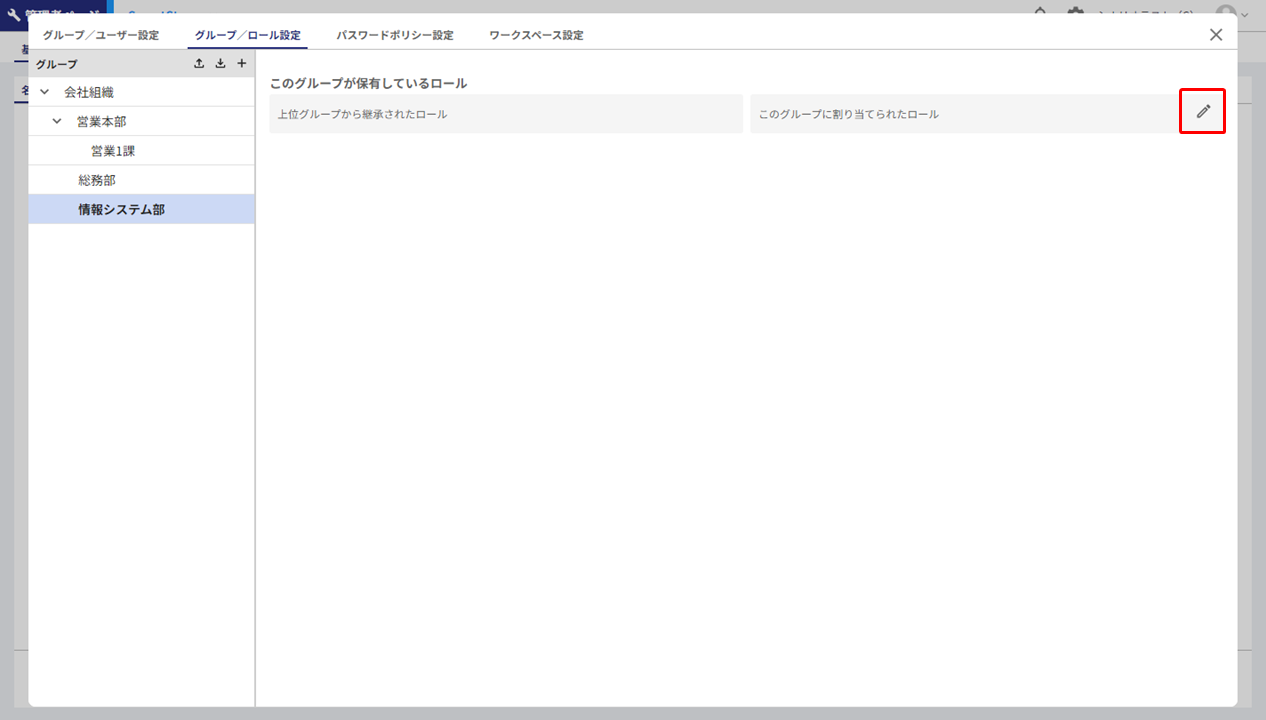Select the 会社組織 group

(89, 92)
